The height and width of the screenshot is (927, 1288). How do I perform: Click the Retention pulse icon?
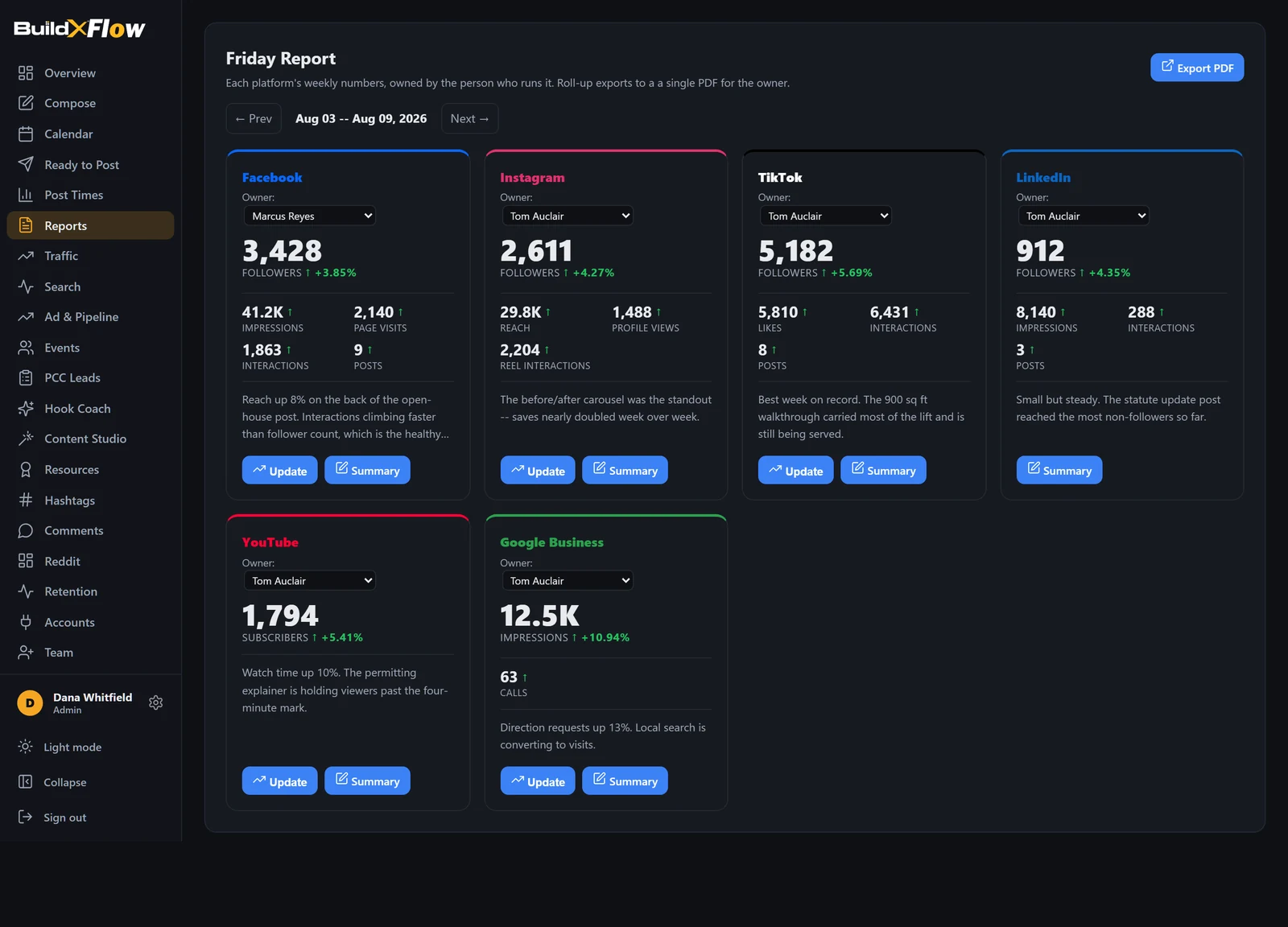(26, 591)
